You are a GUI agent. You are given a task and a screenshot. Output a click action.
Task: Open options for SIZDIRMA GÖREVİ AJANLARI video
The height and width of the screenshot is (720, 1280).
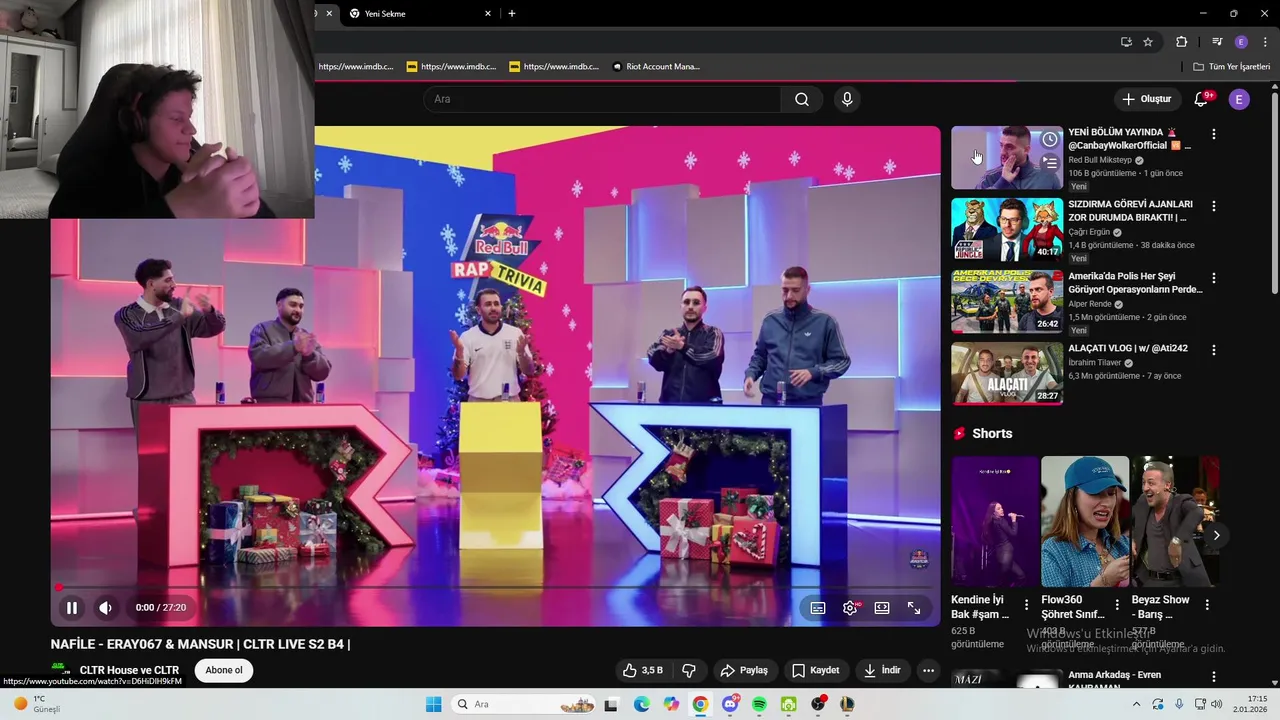pyautogui.click(x=1214, y=206)
